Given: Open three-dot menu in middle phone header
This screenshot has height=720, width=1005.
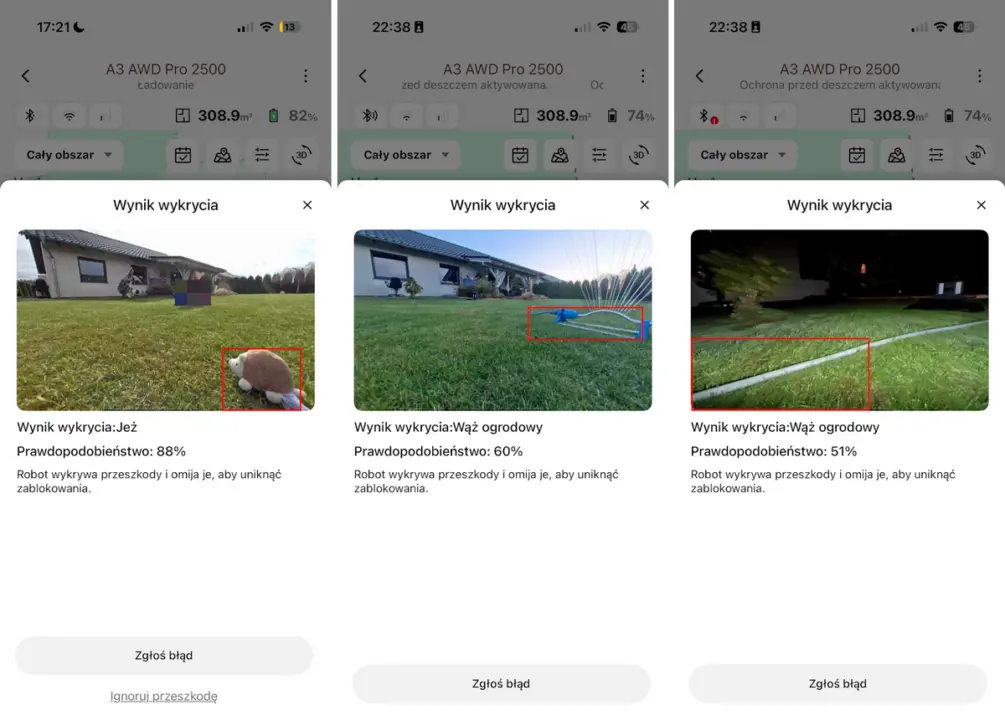Looking at the screenshot, I should (643, 76).
